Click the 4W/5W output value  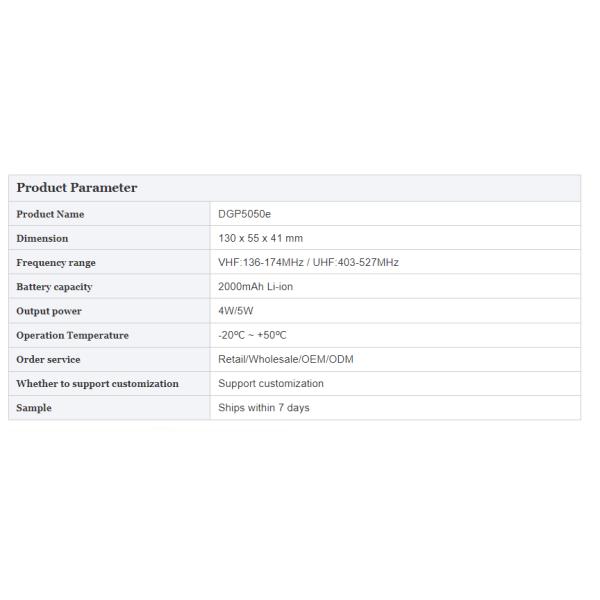(234, 311)
